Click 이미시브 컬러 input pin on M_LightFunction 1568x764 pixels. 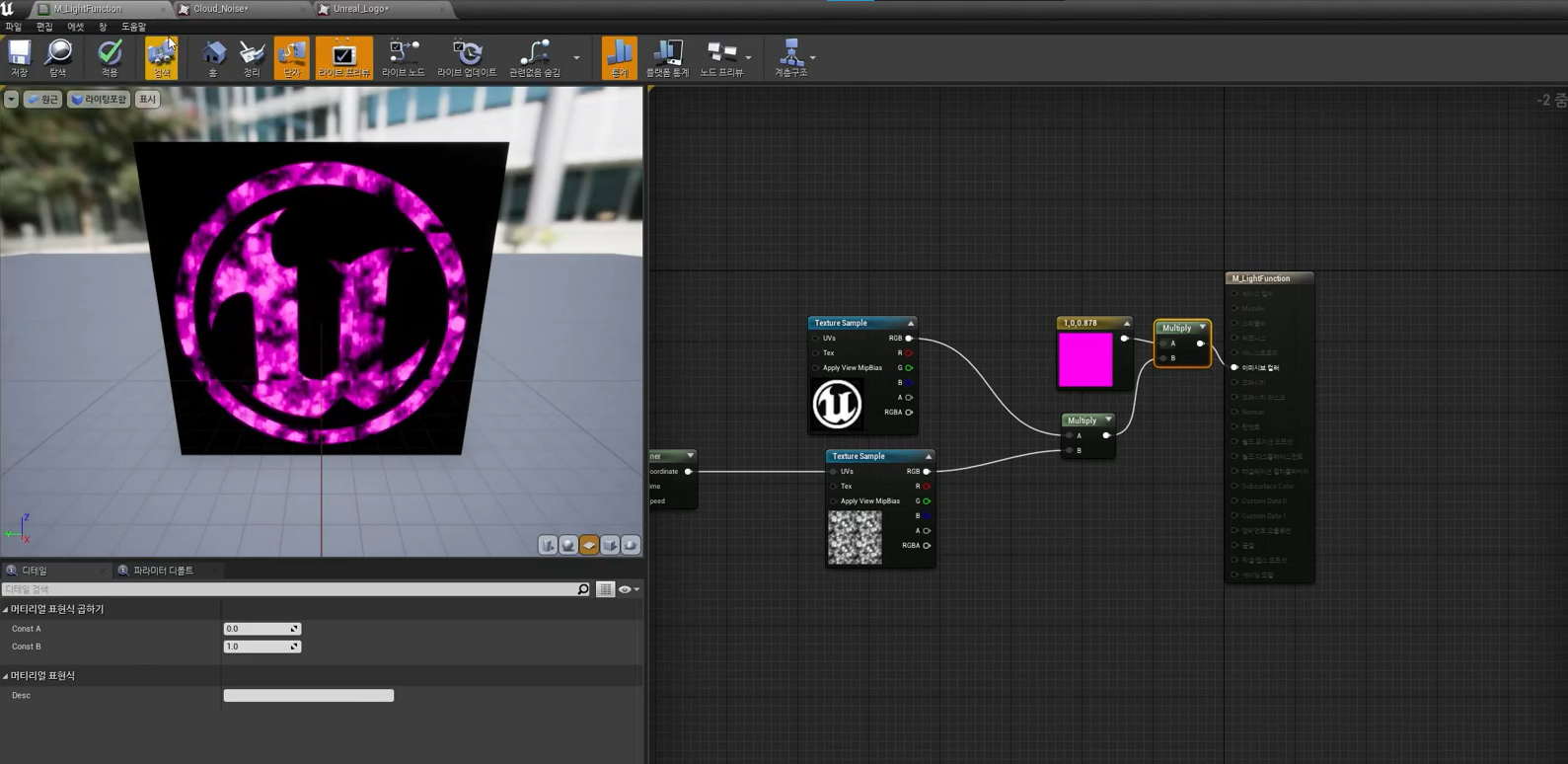click(1234, 367)
